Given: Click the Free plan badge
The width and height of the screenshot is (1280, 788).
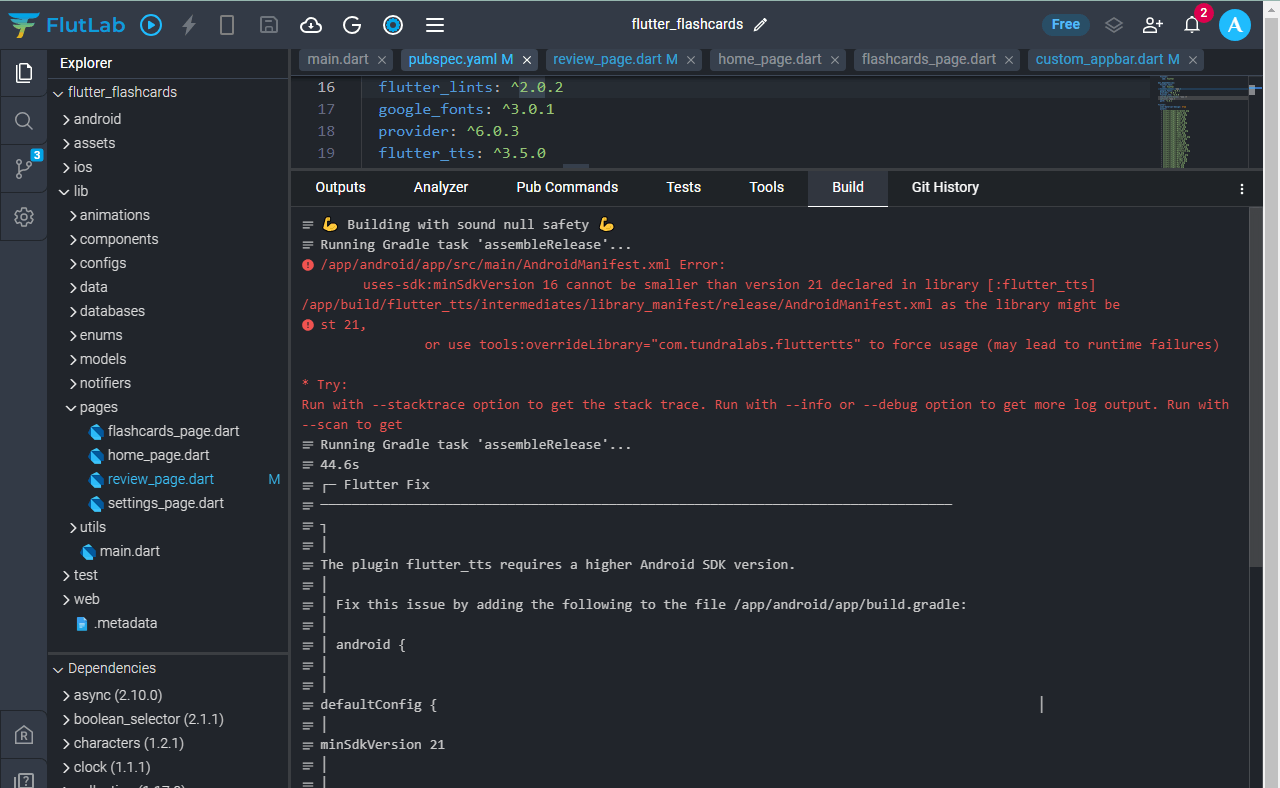Looking at the screenshot, I should pyautogui.click(x=1065, y=25).
